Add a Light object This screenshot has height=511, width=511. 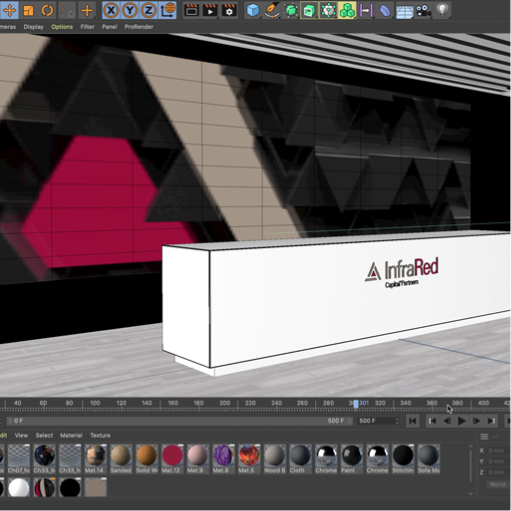pyautogui.click(x=442, y=10)
